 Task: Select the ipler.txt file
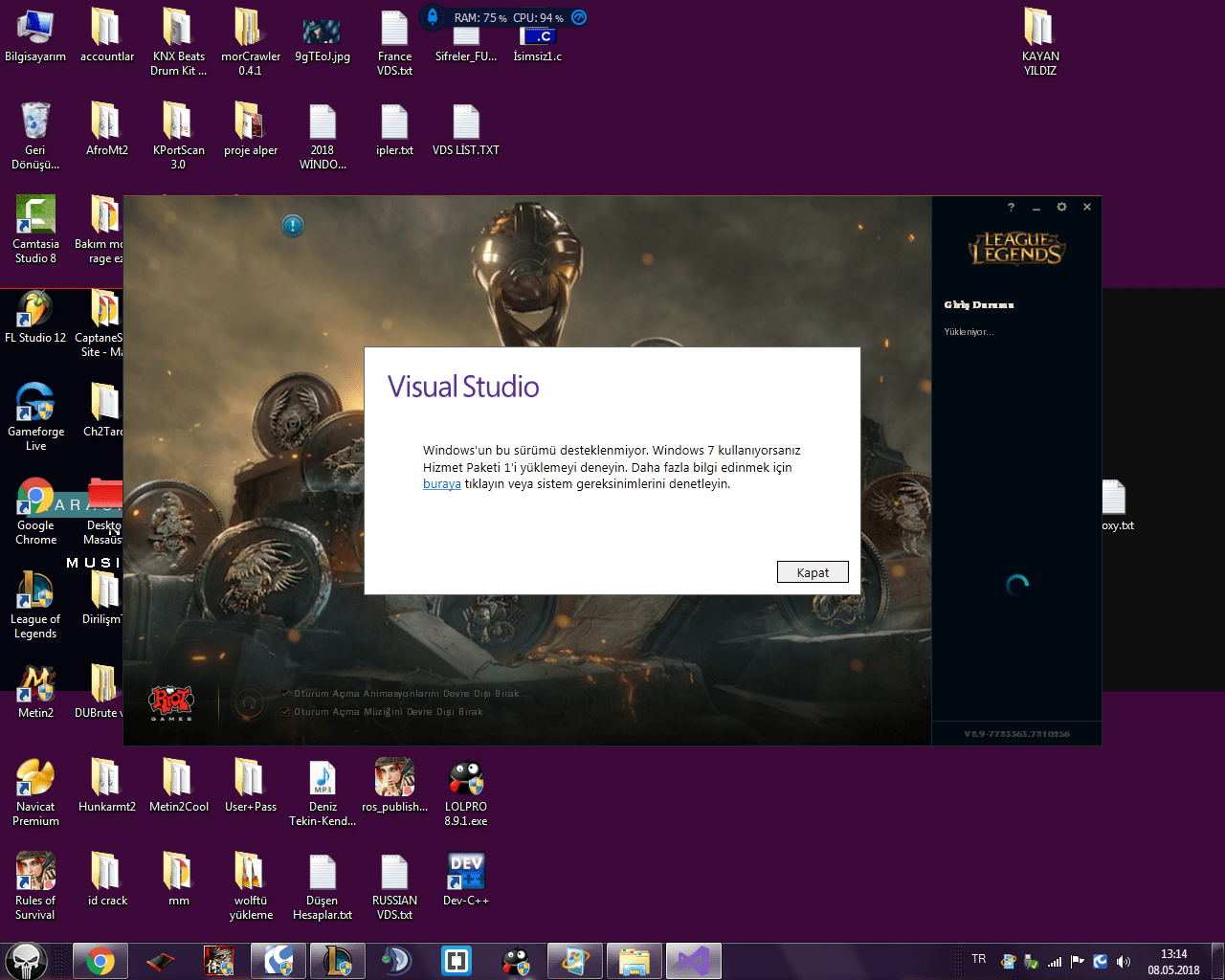click(394, 128)
